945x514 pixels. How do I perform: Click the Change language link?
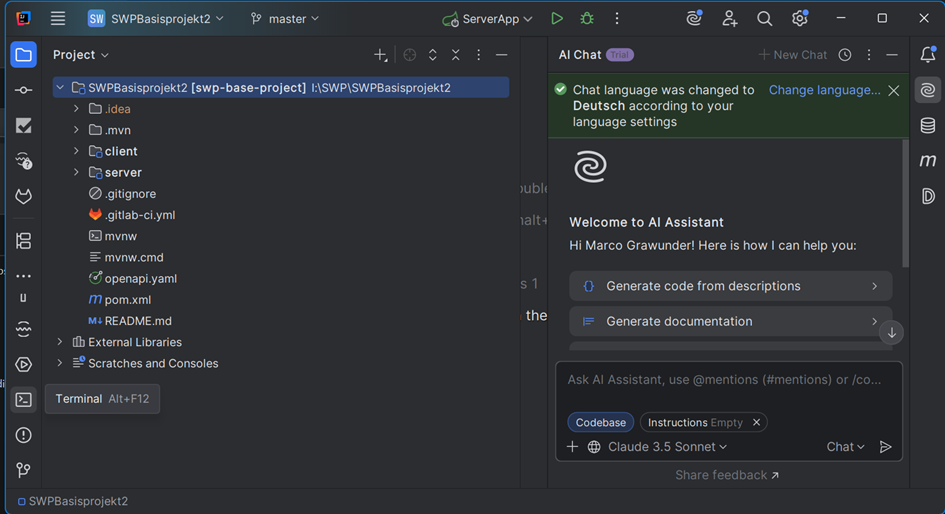(x=824, y=90)
